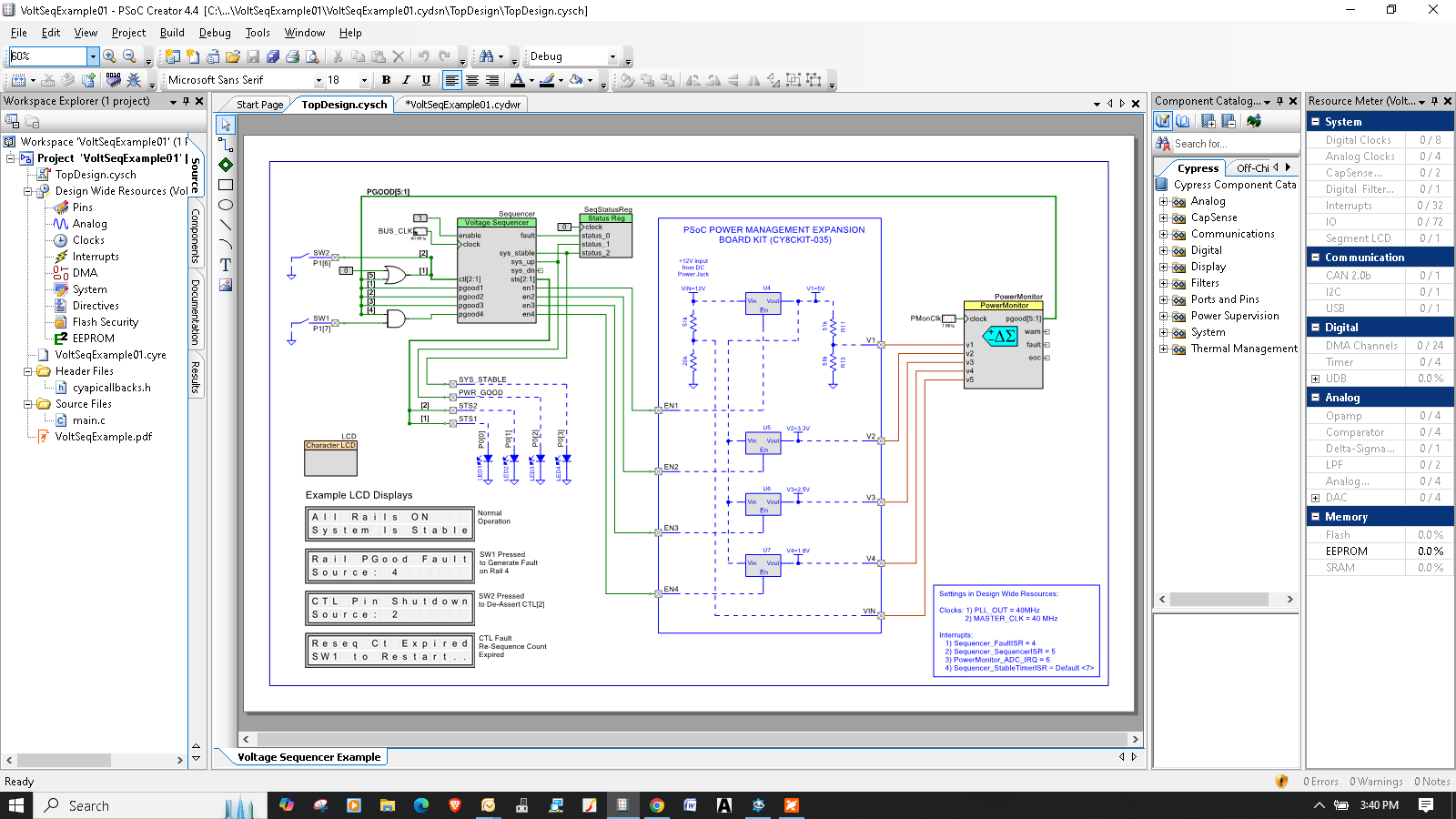Screen dimensions: 1456x819
Task: Select the green sheet connector tool
Action: pos(226,165)
